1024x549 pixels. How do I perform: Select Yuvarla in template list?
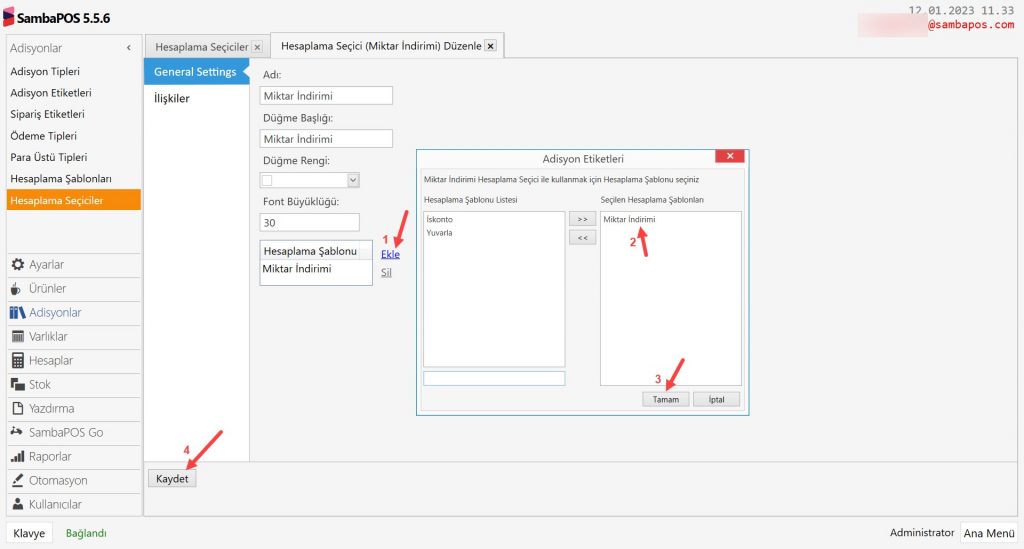coord(440,232)
